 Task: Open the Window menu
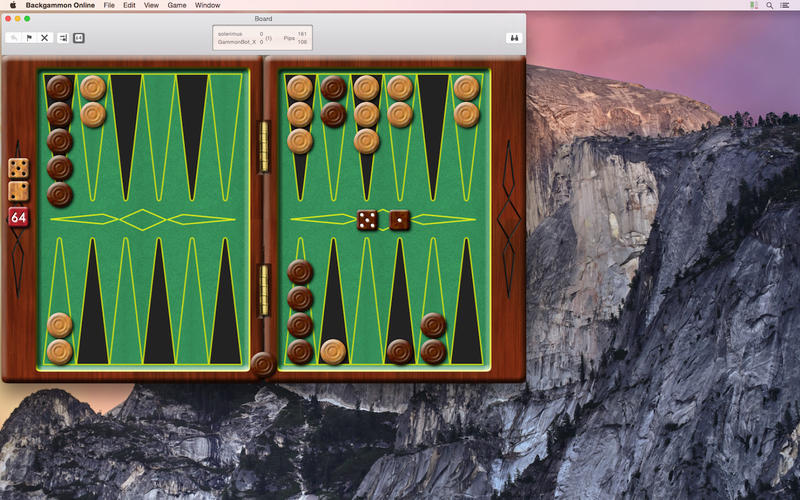coord(207,5)
